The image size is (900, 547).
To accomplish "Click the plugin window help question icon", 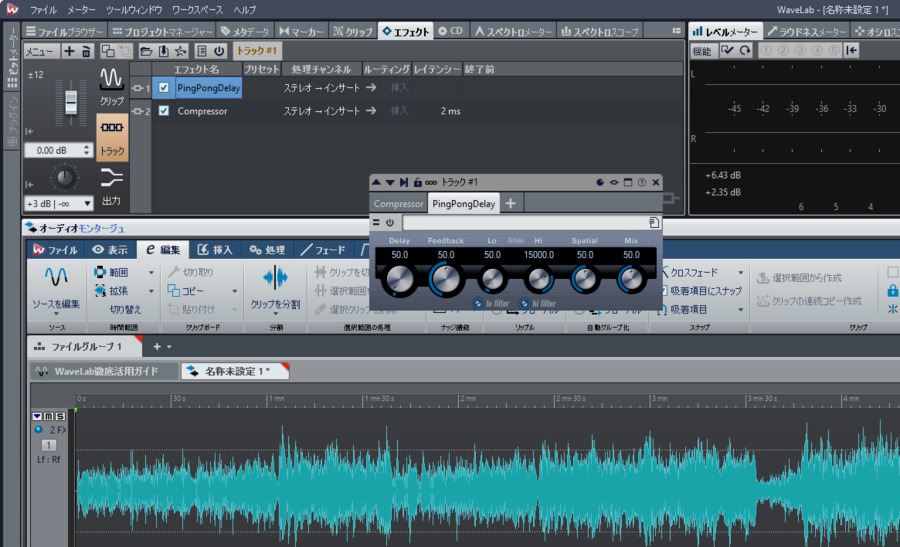I will coord(642,183).
